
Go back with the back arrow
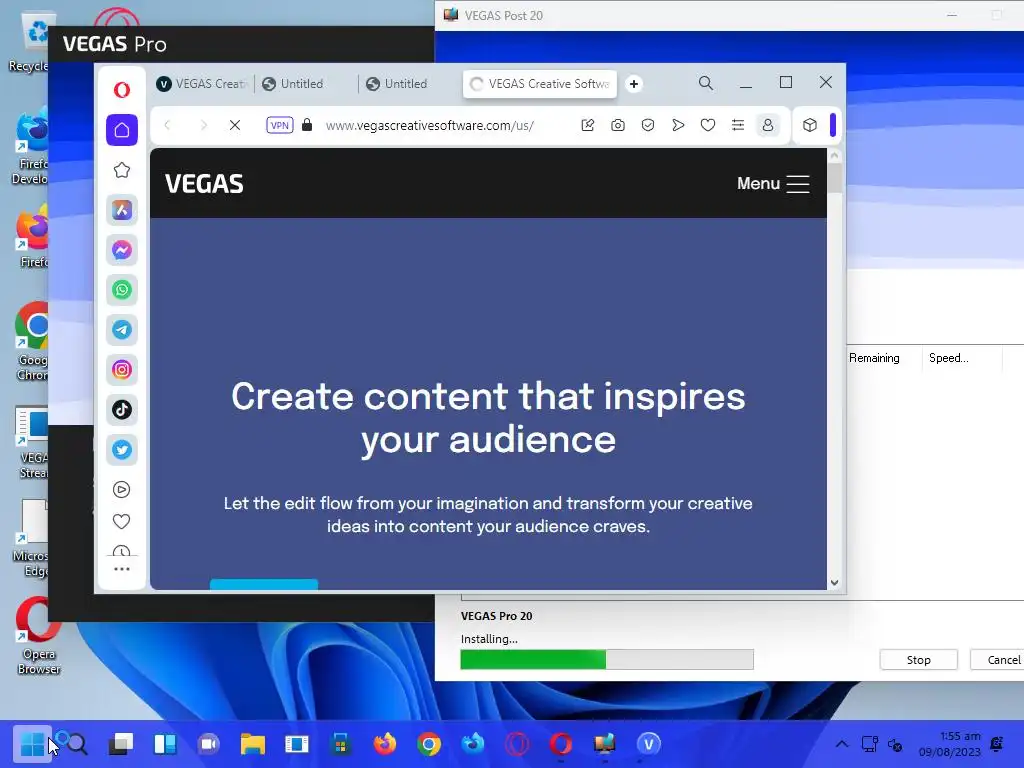(168, 125)
